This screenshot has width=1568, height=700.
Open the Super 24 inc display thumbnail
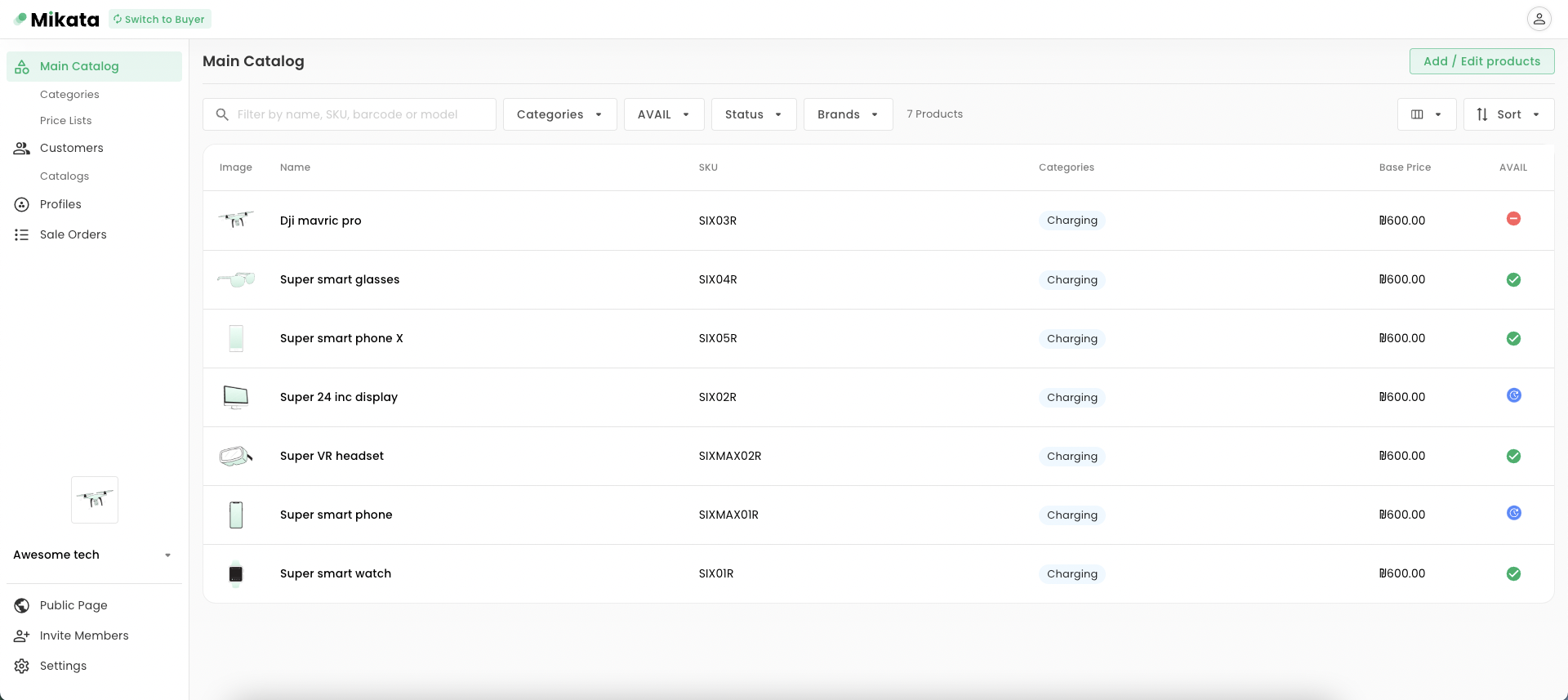tap(236, 397)
